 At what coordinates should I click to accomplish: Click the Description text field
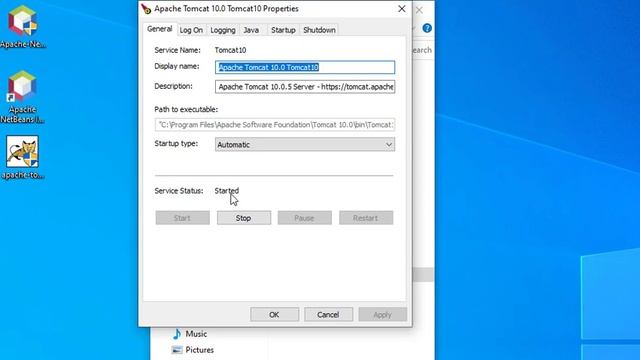pos(305,87)
